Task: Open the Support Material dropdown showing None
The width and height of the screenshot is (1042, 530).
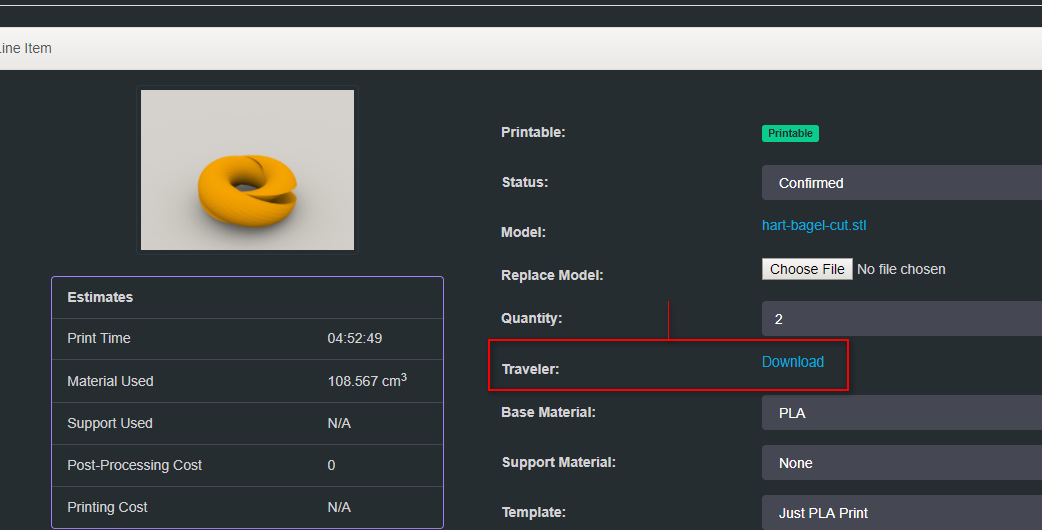Action: pyautogui.click(x=900, y=463)
